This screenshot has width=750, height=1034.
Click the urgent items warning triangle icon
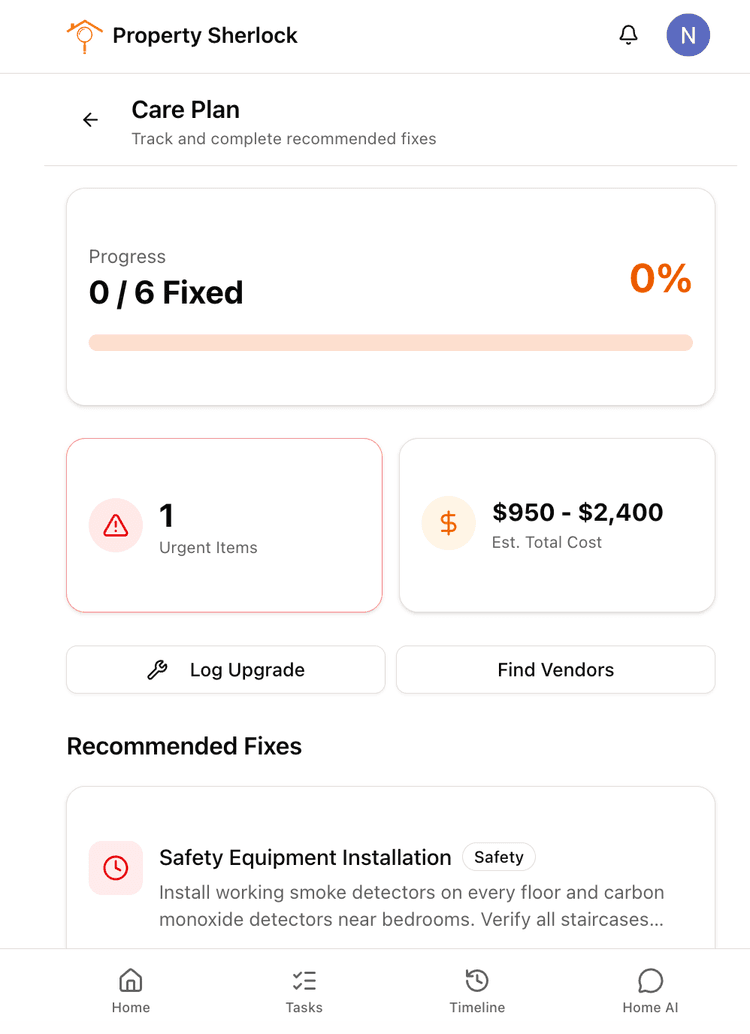coord(115,524)
